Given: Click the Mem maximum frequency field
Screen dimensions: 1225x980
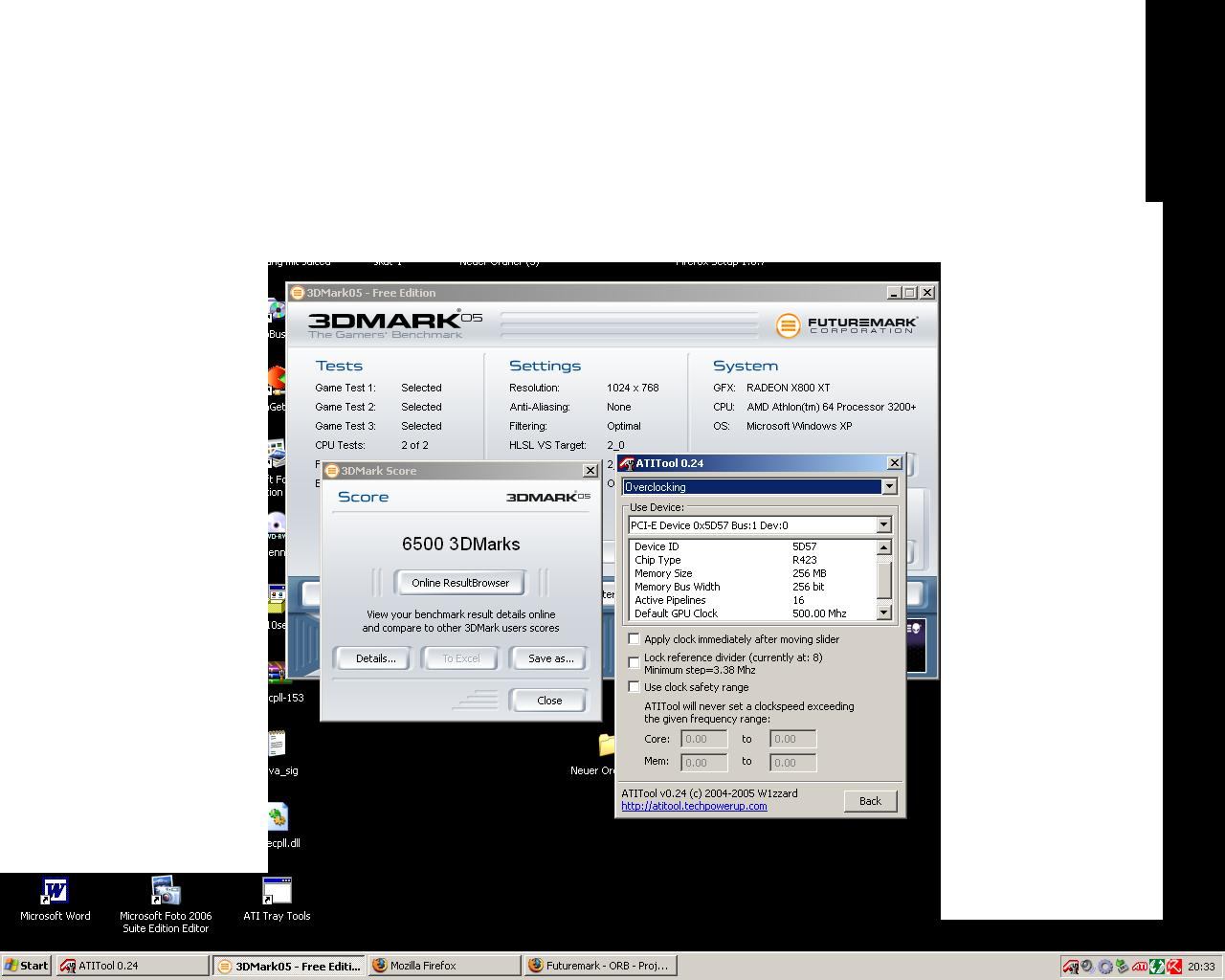Looking at the screenshot, I should (792, 762).
